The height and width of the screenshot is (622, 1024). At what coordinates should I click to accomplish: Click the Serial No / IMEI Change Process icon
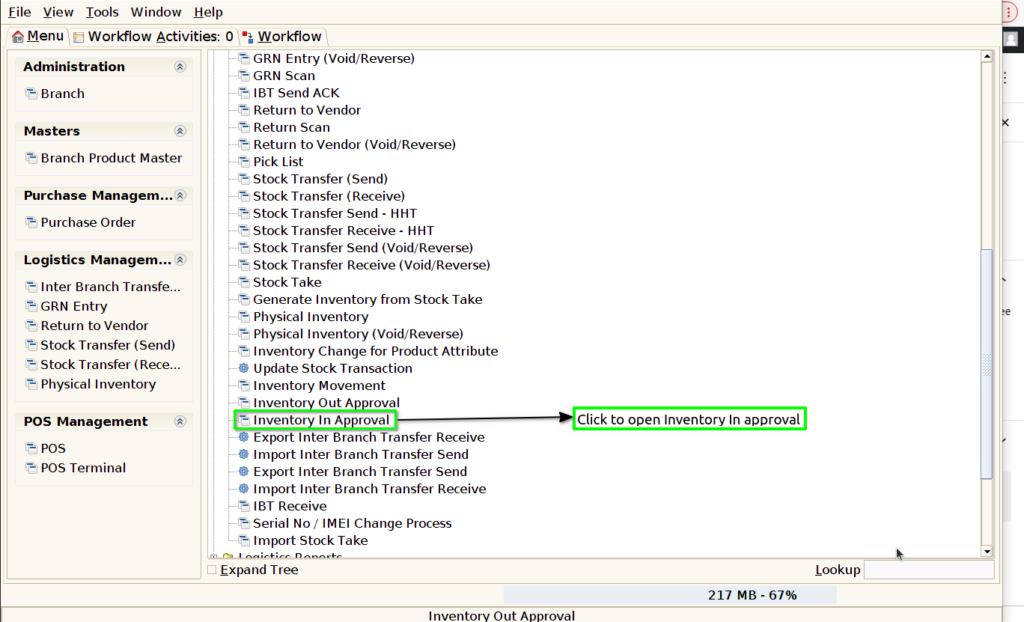pyautogui.click(x=244, y=523)
